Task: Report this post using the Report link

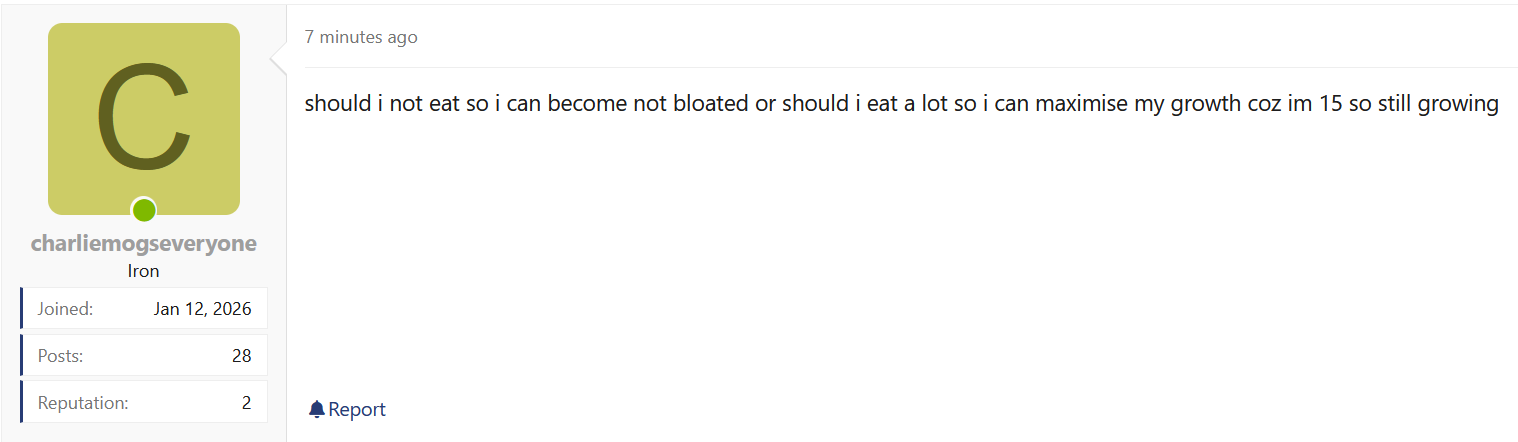Action: tap(356, 409)
